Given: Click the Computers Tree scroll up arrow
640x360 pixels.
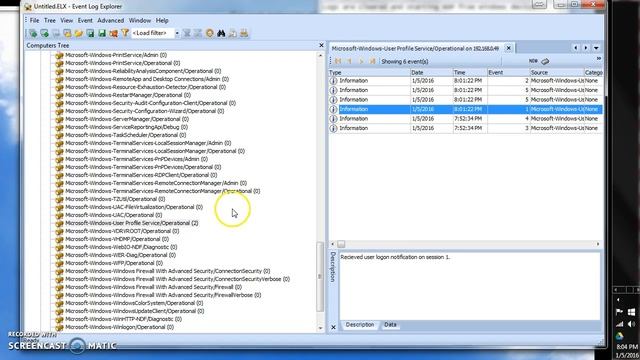Looking at the screenshot, I should [320, 55].
